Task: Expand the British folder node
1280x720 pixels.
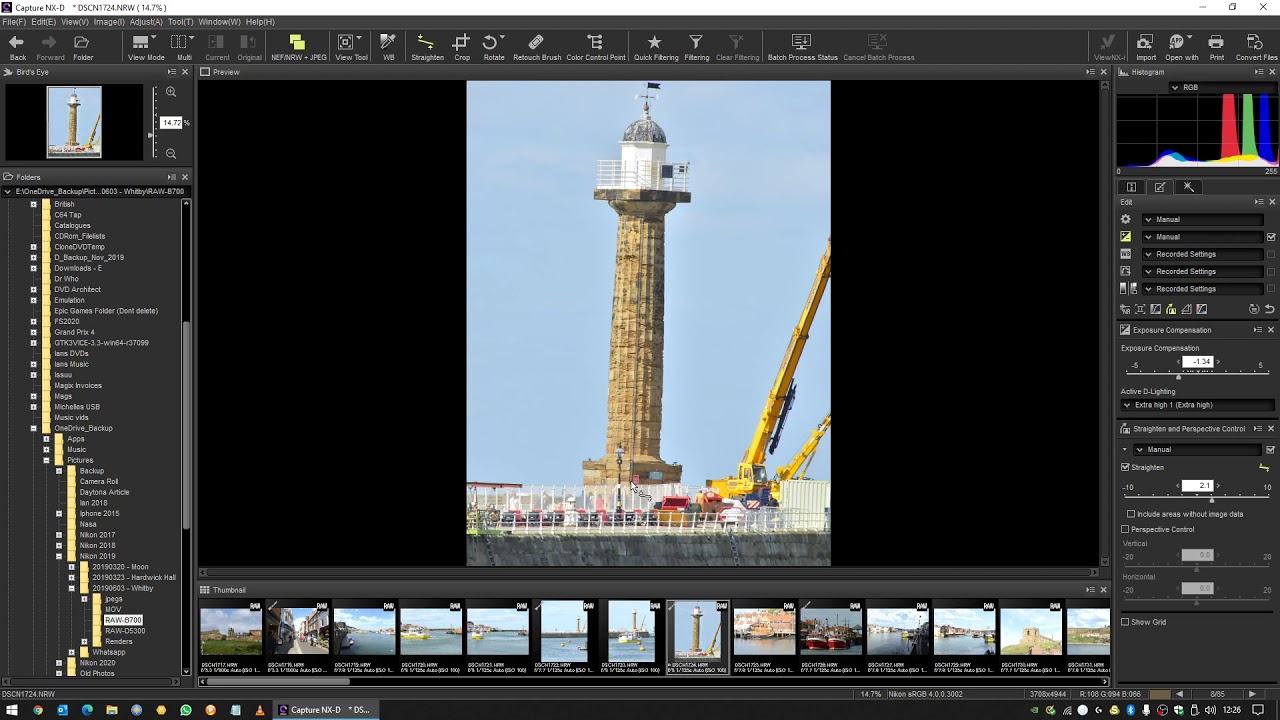Action: tap(33, 204)
